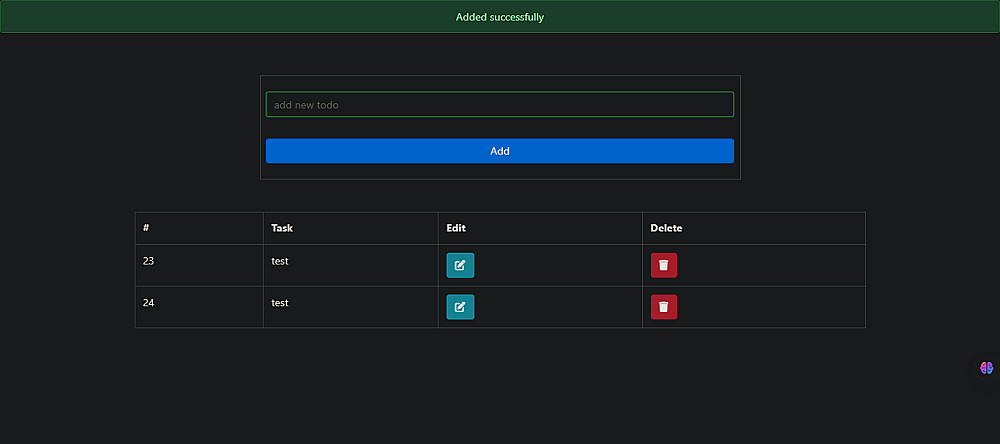Click the "Added successfully" green alert banner
Image resolution: width=1000 pixels, height=444 pixels.
[x=500, y=17]
